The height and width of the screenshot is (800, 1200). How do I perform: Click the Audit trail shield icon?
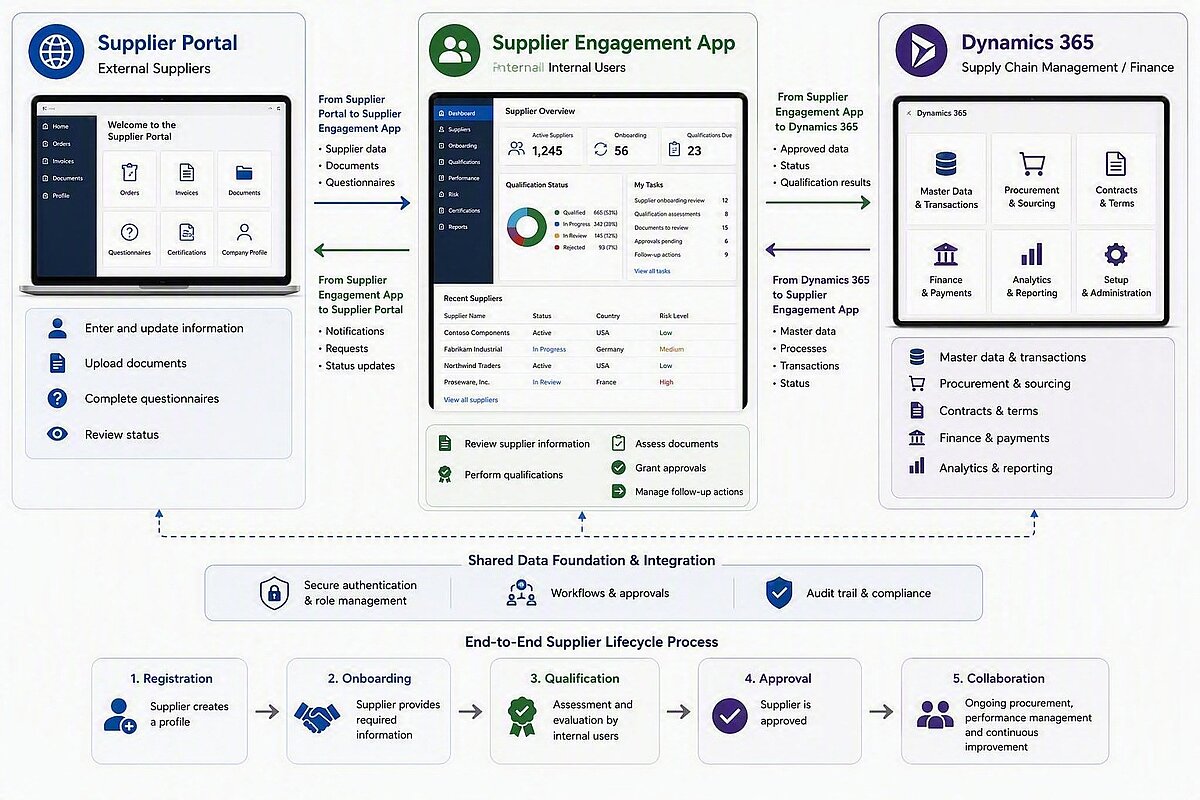(778, 593)
